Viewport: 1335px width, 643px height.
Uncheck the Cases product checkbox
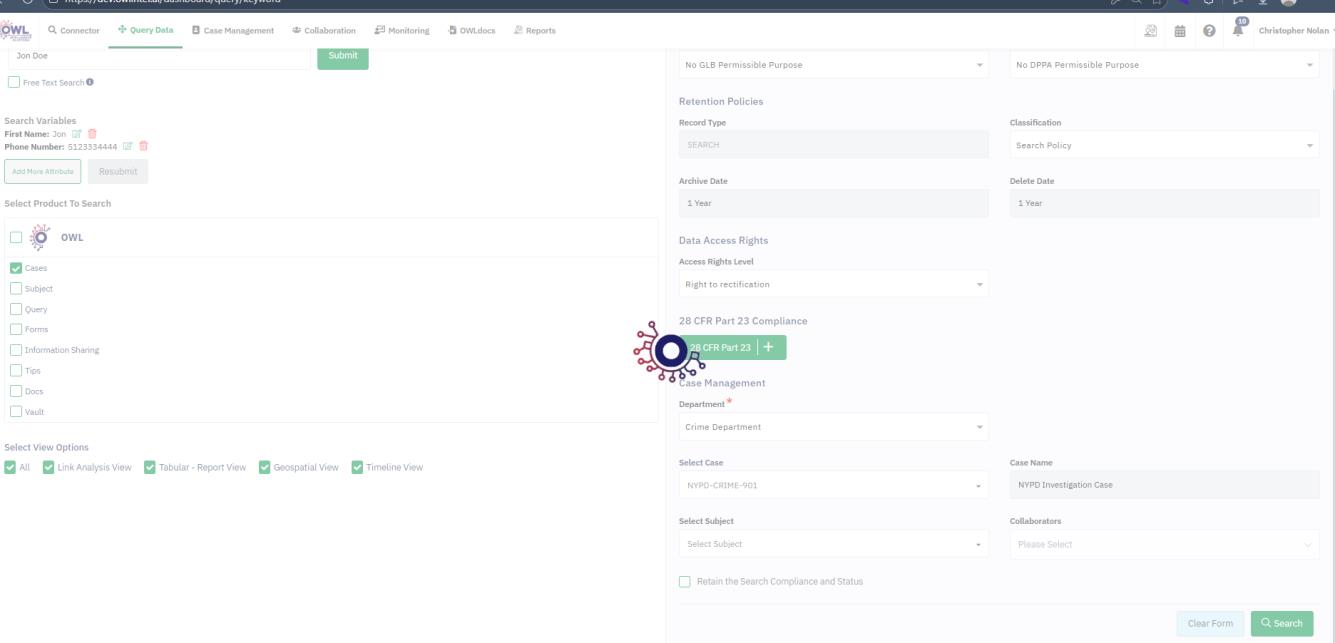(16, 268)
